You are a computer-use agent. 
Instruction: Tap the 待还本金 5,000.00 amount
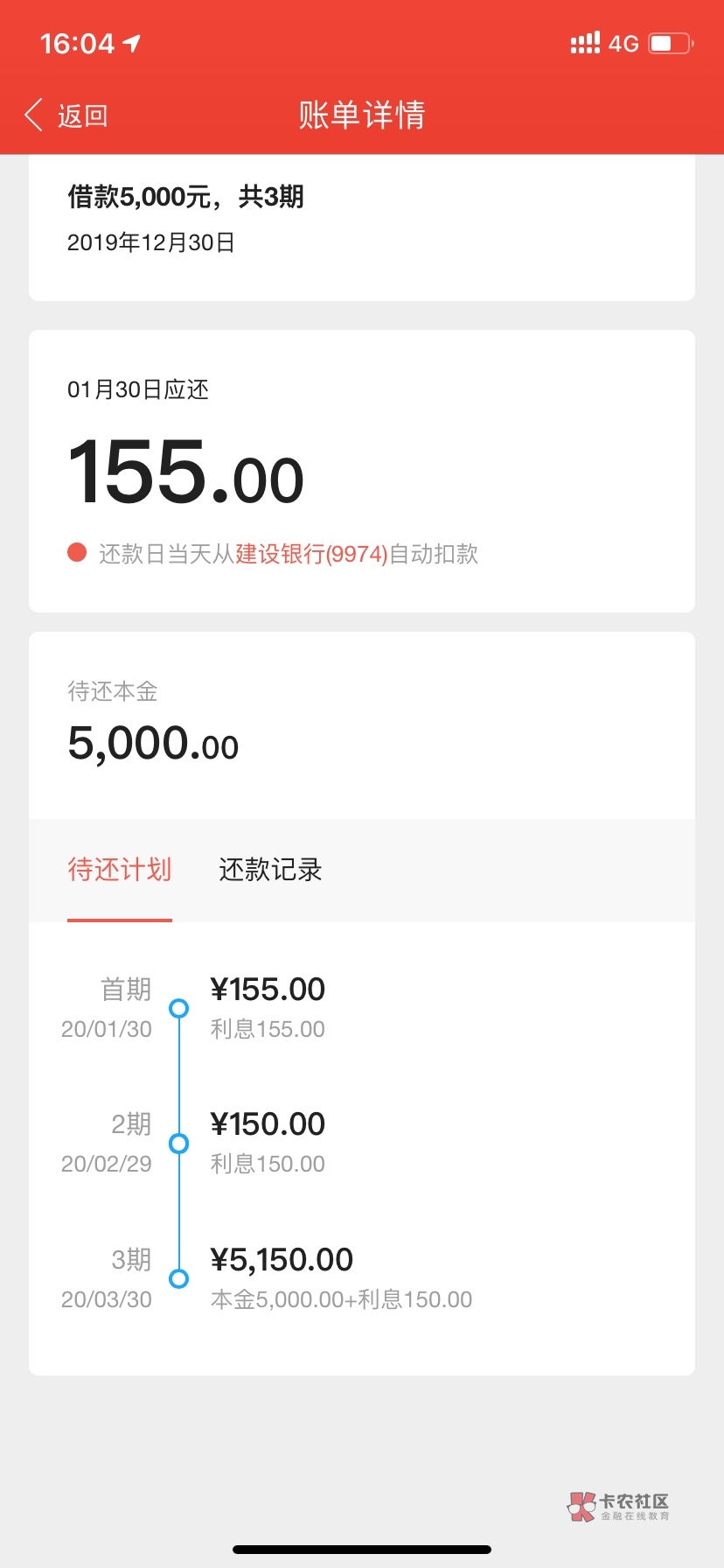(153, 744)
